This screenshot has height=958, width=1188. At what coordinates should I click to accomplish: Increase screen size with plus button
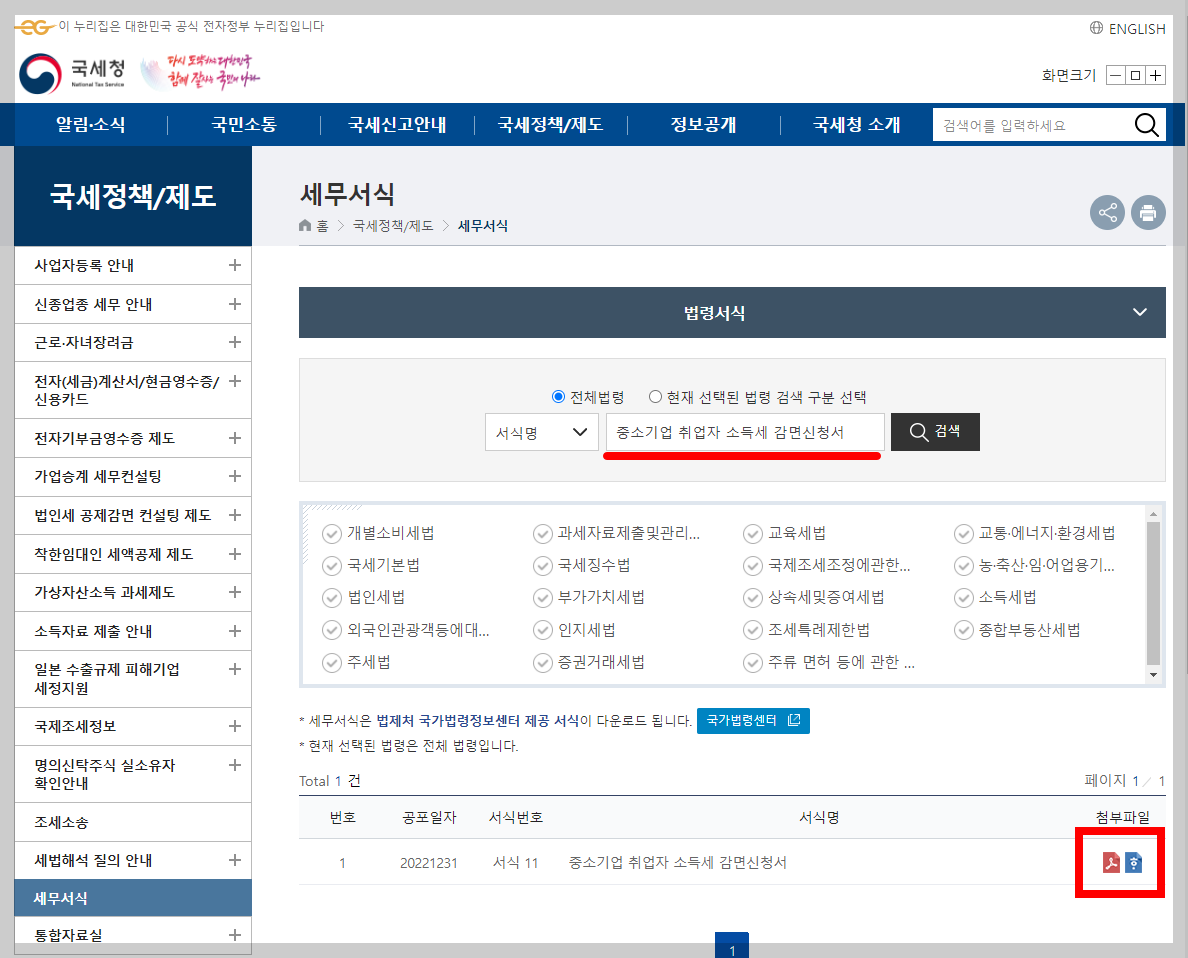(x=1155, y=75)
